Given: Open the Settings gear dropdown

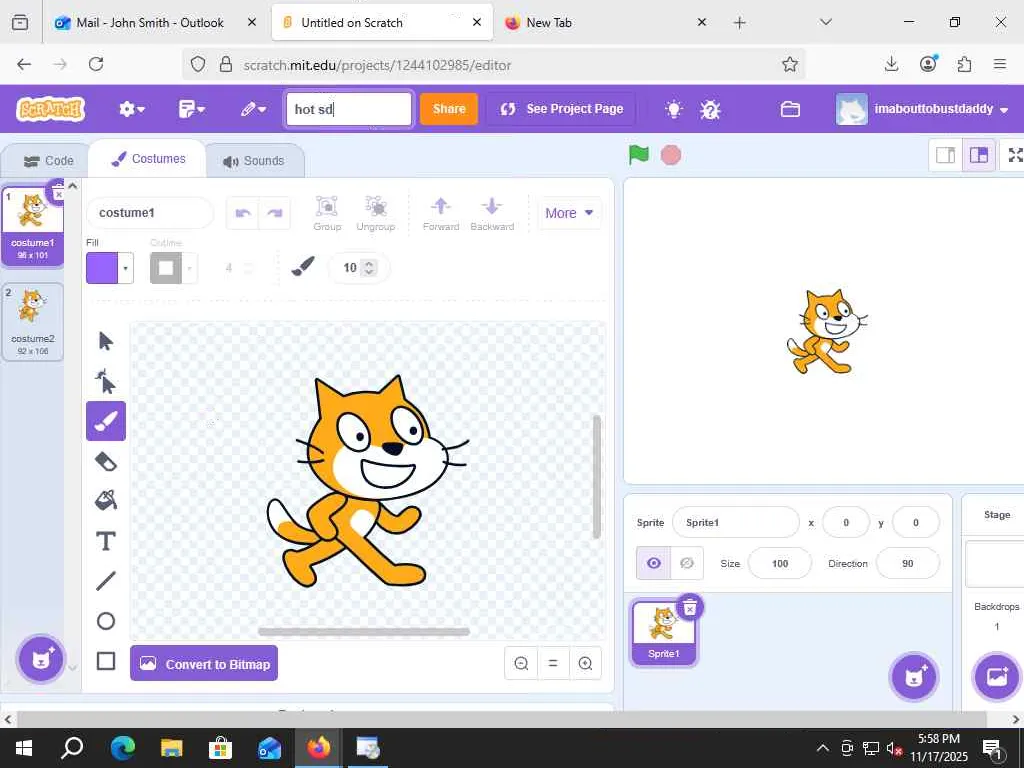Looking at the screenshot, I should [x=132, y=109].
